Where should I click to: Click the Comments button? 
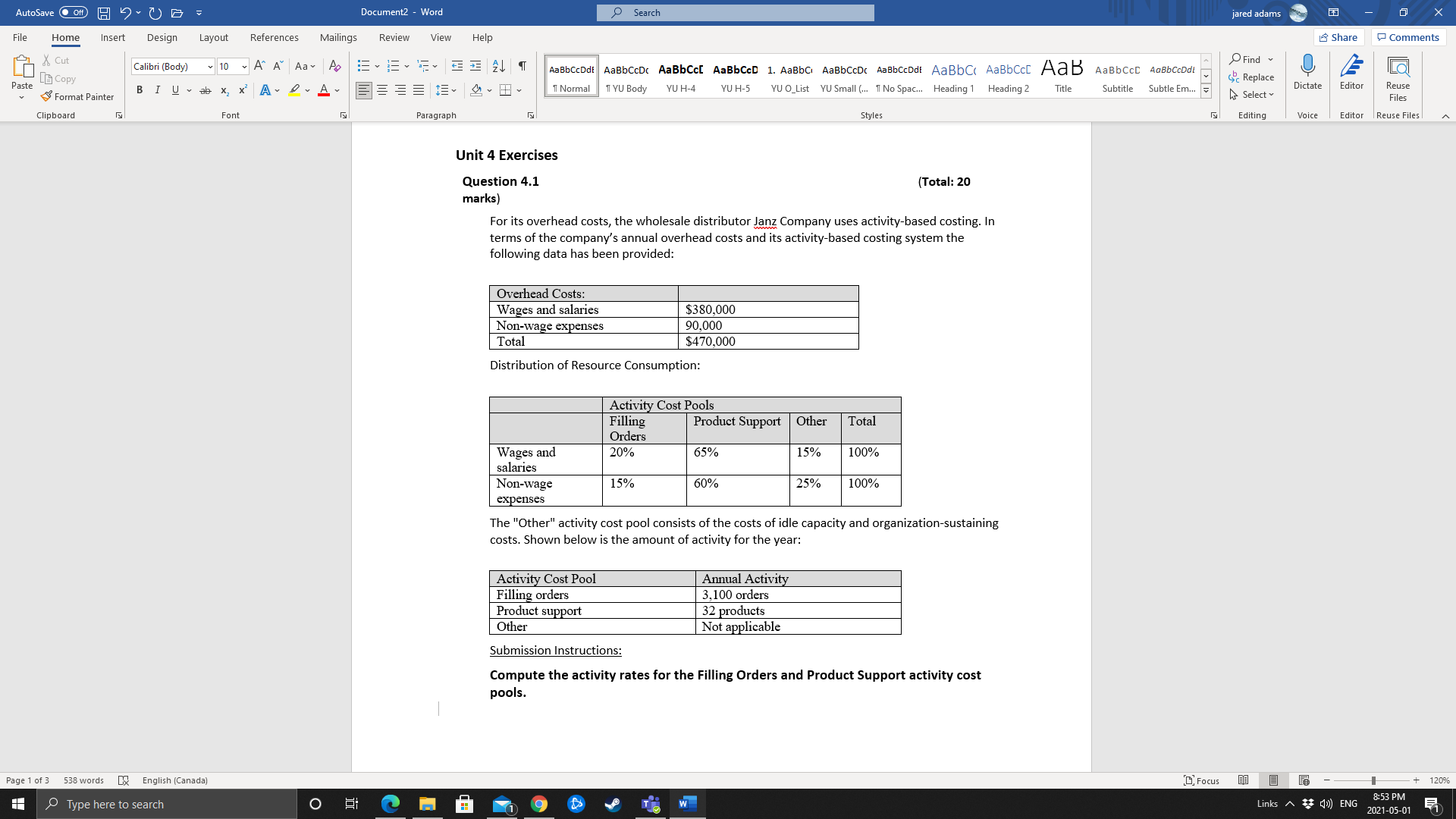[x=1408, y=37]
